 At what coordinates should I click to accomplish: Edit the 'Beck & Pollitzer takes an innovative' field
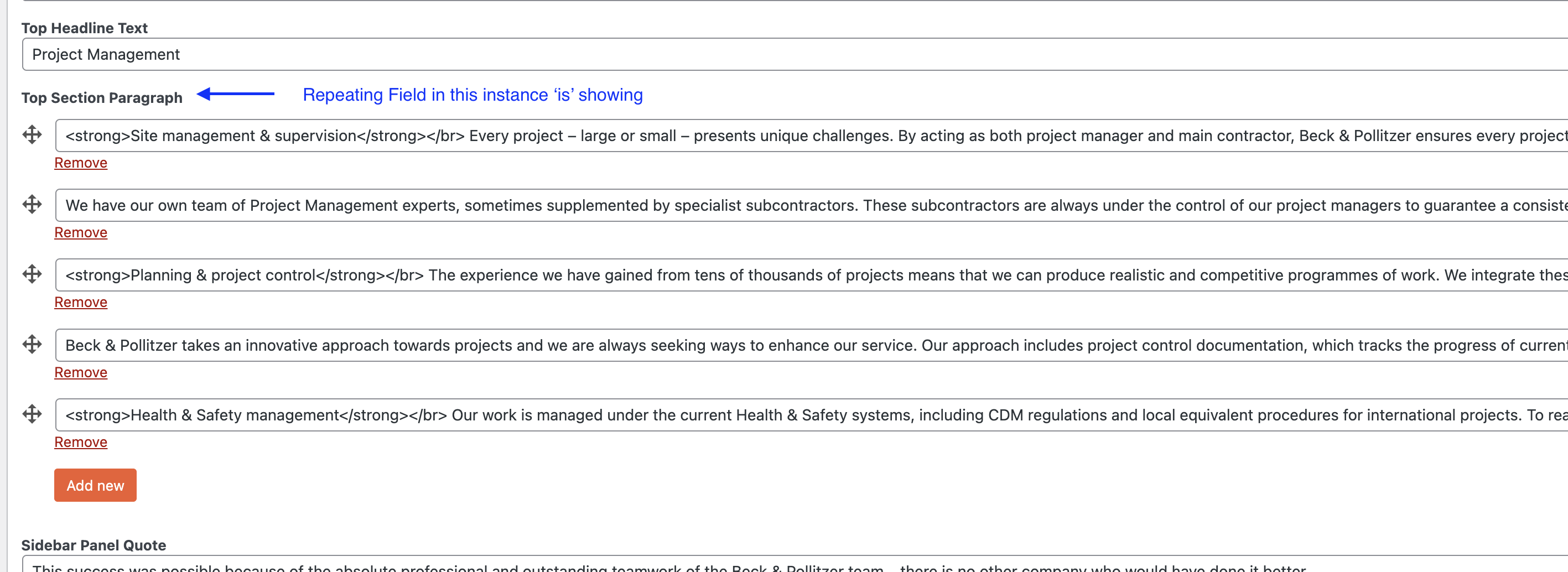pyautogui.click(x=812, y=345)
